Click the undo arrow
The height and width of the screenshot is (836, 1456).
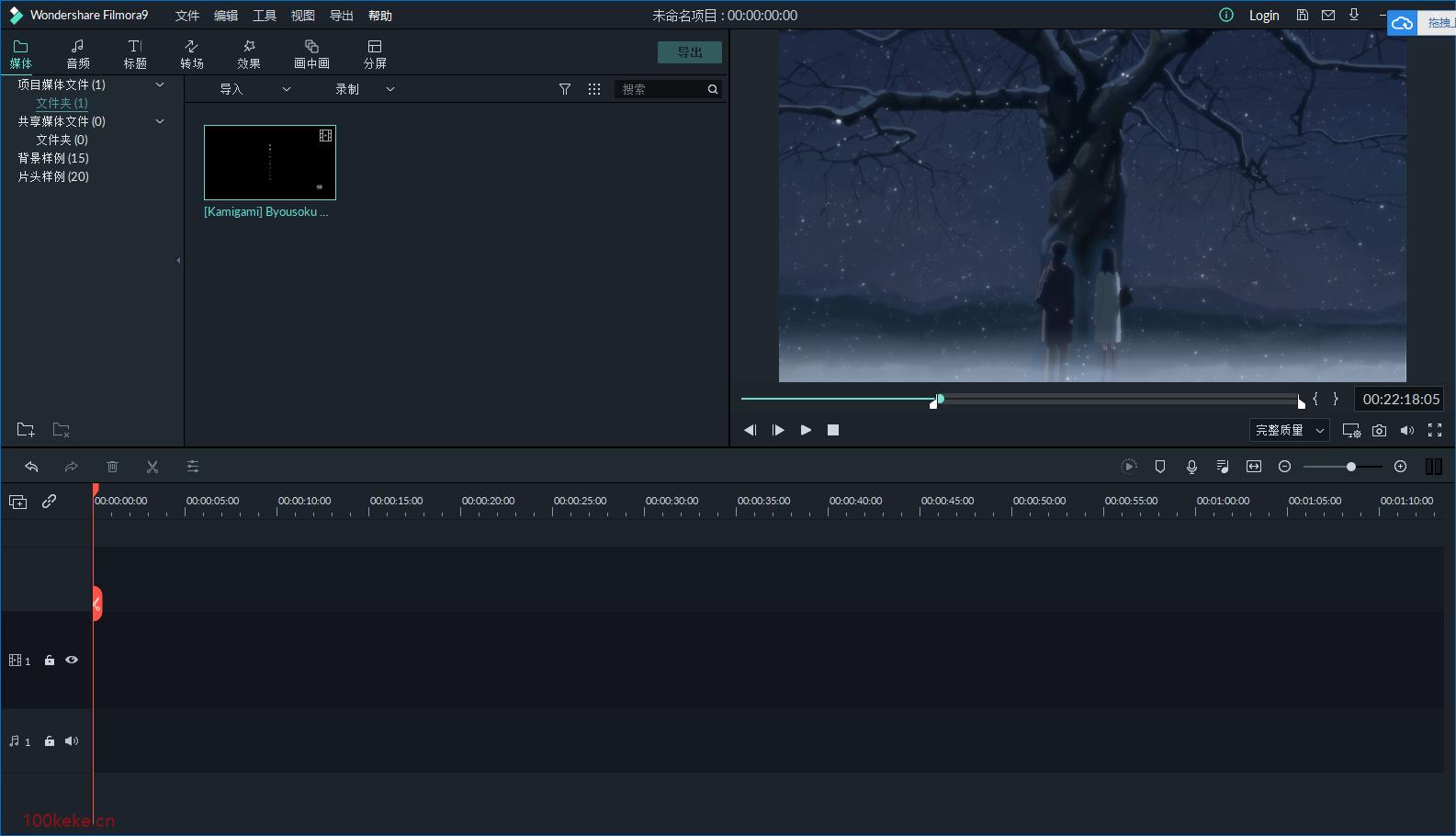pyautogui.click(x=31, y=467)
